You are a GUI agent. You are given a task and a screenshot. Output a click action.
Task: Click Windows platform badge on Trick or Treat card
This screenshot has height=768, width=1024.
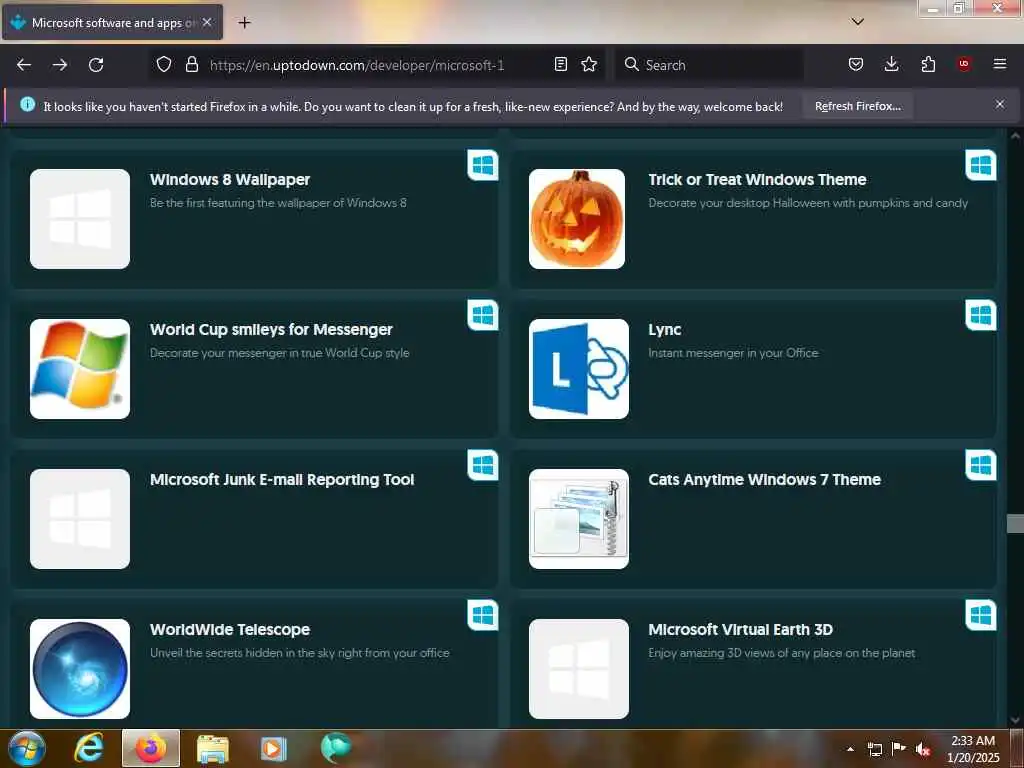coord(981,165)
